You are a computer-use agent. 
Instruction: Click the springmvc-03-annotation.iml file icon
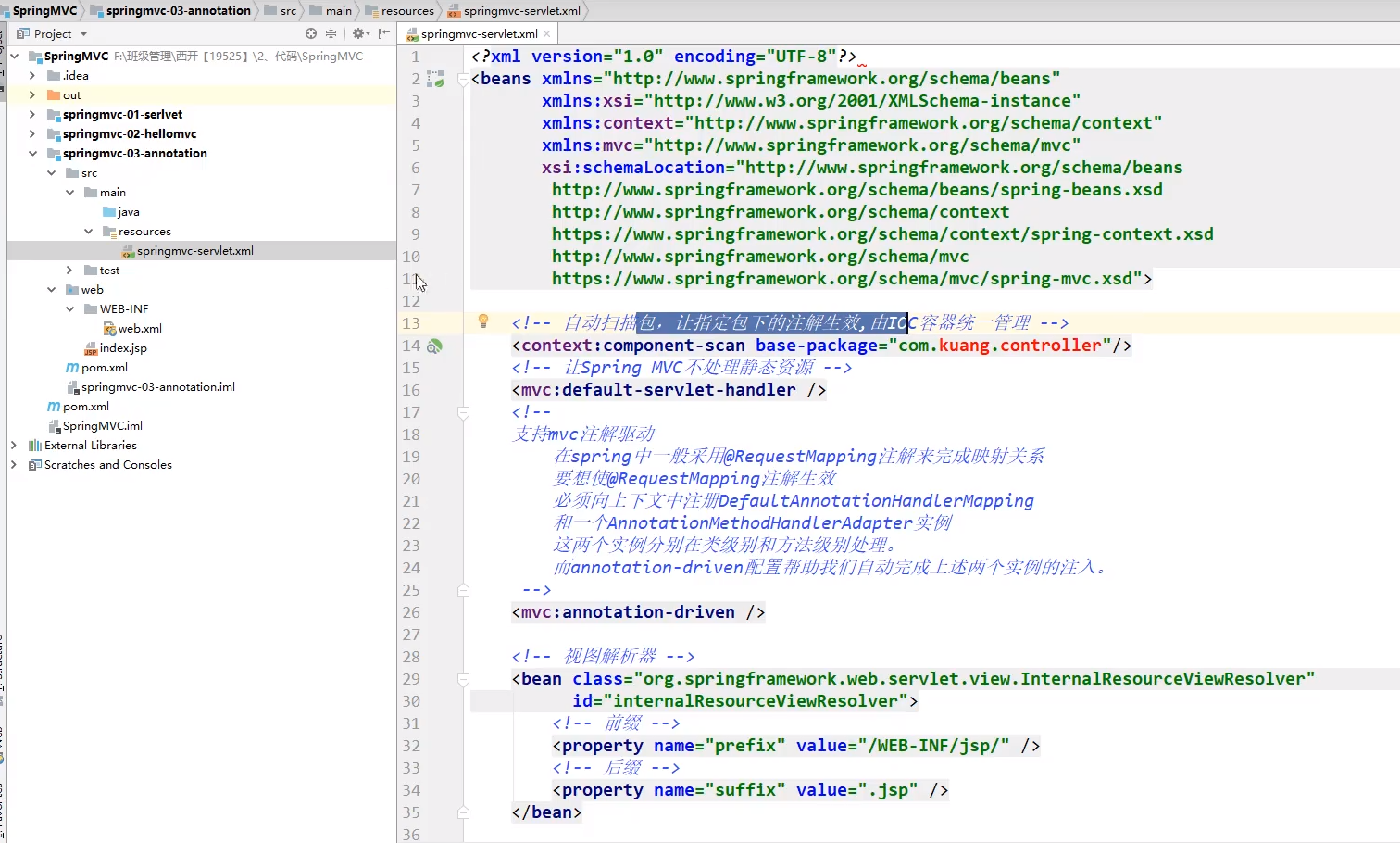pyautogui.click(x=72, y=387)
